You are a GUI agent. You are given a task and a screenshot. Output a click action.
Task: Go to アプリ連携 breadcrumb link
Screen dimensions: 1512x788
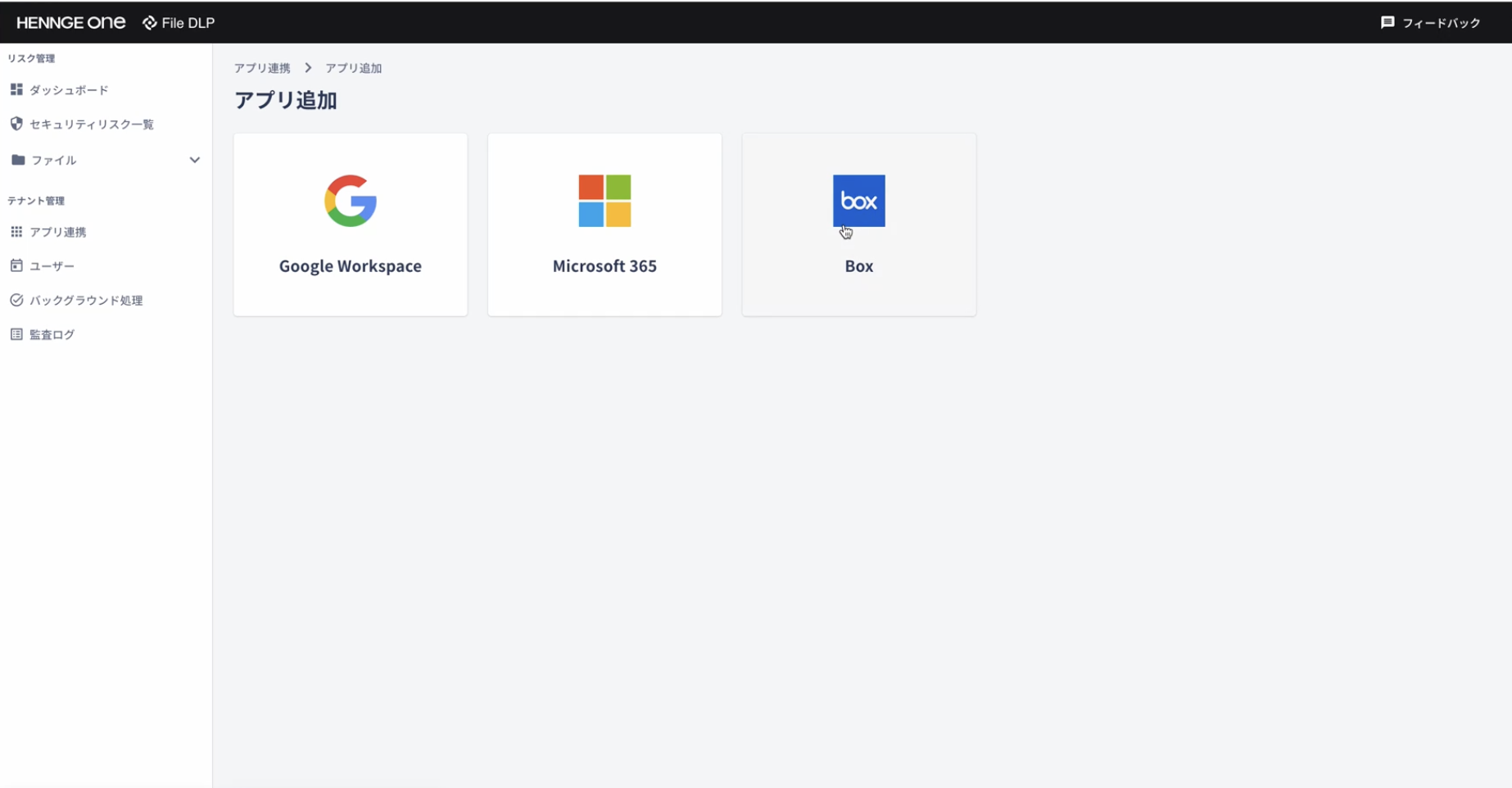tap(262, 68)
